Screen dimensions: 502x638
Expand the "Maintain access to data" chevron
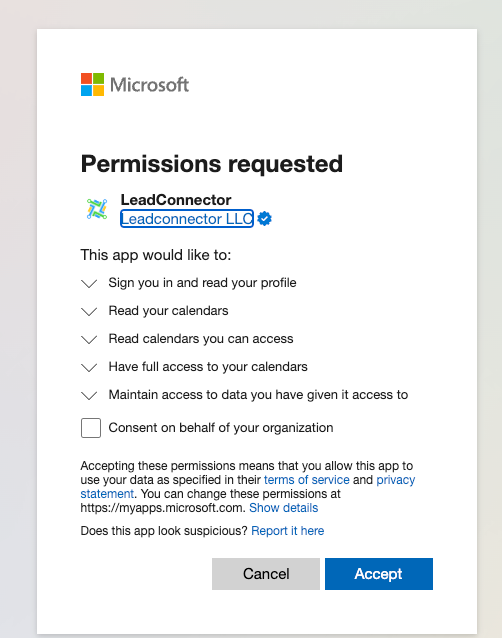(89, 395)
